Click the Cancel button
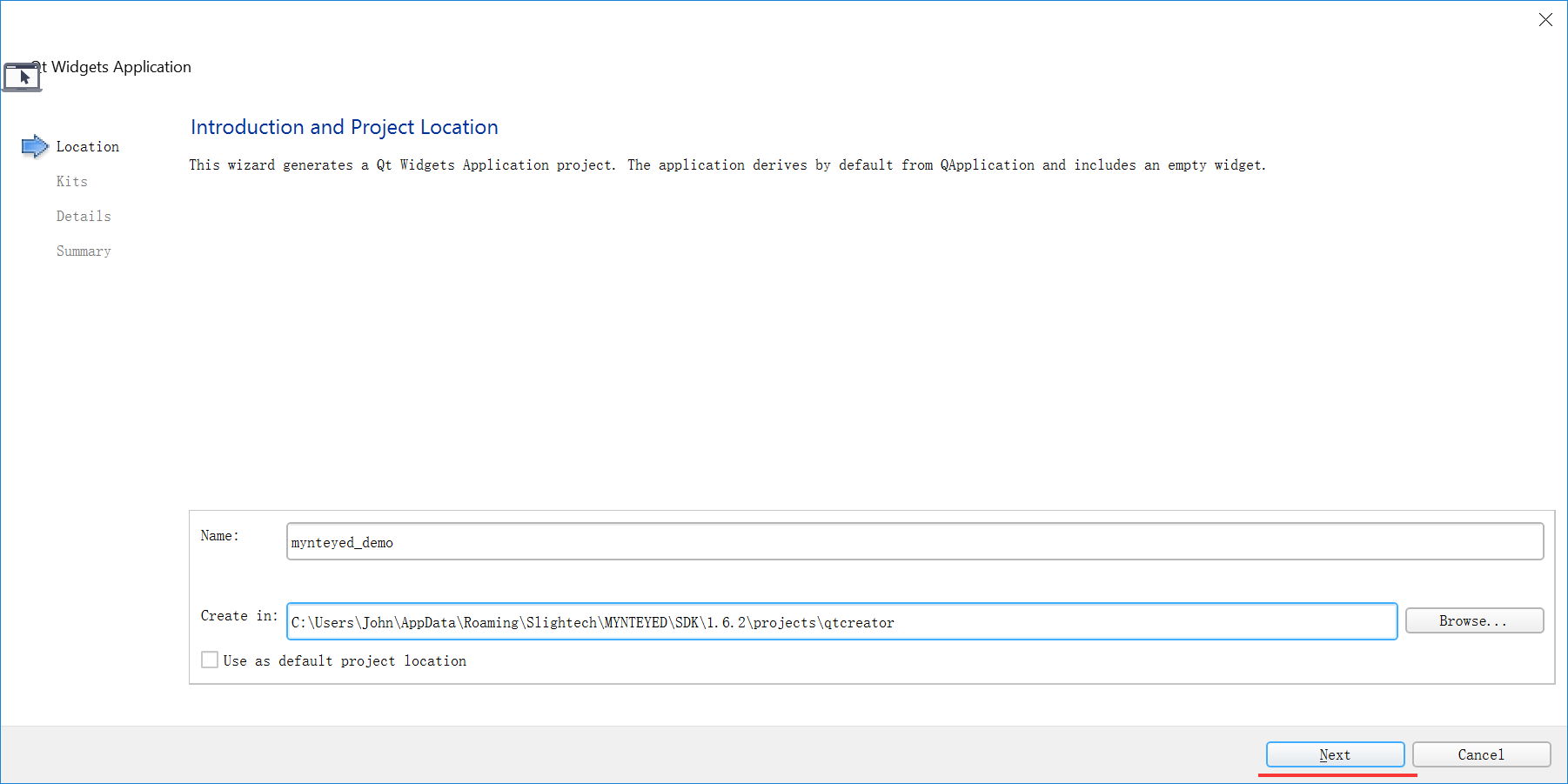The width and height of the screenshot is (1568, 784). click(1481, 754)
